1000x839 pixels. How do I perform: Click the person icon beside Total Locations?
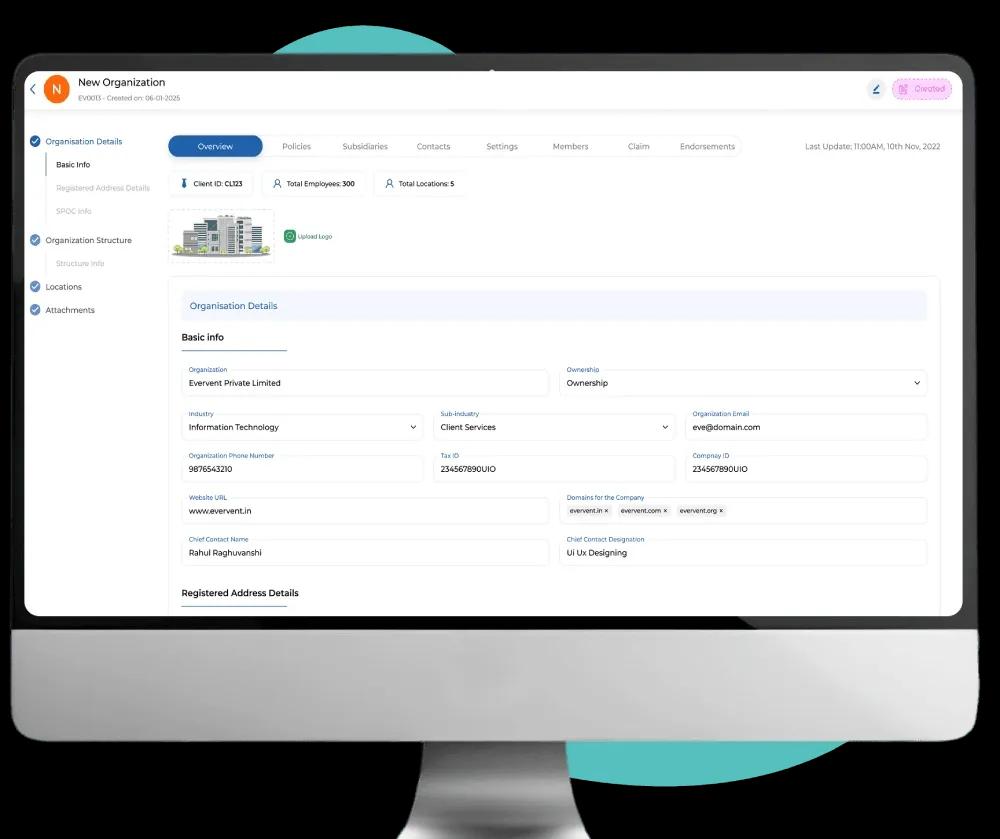[x=389, y=184]
